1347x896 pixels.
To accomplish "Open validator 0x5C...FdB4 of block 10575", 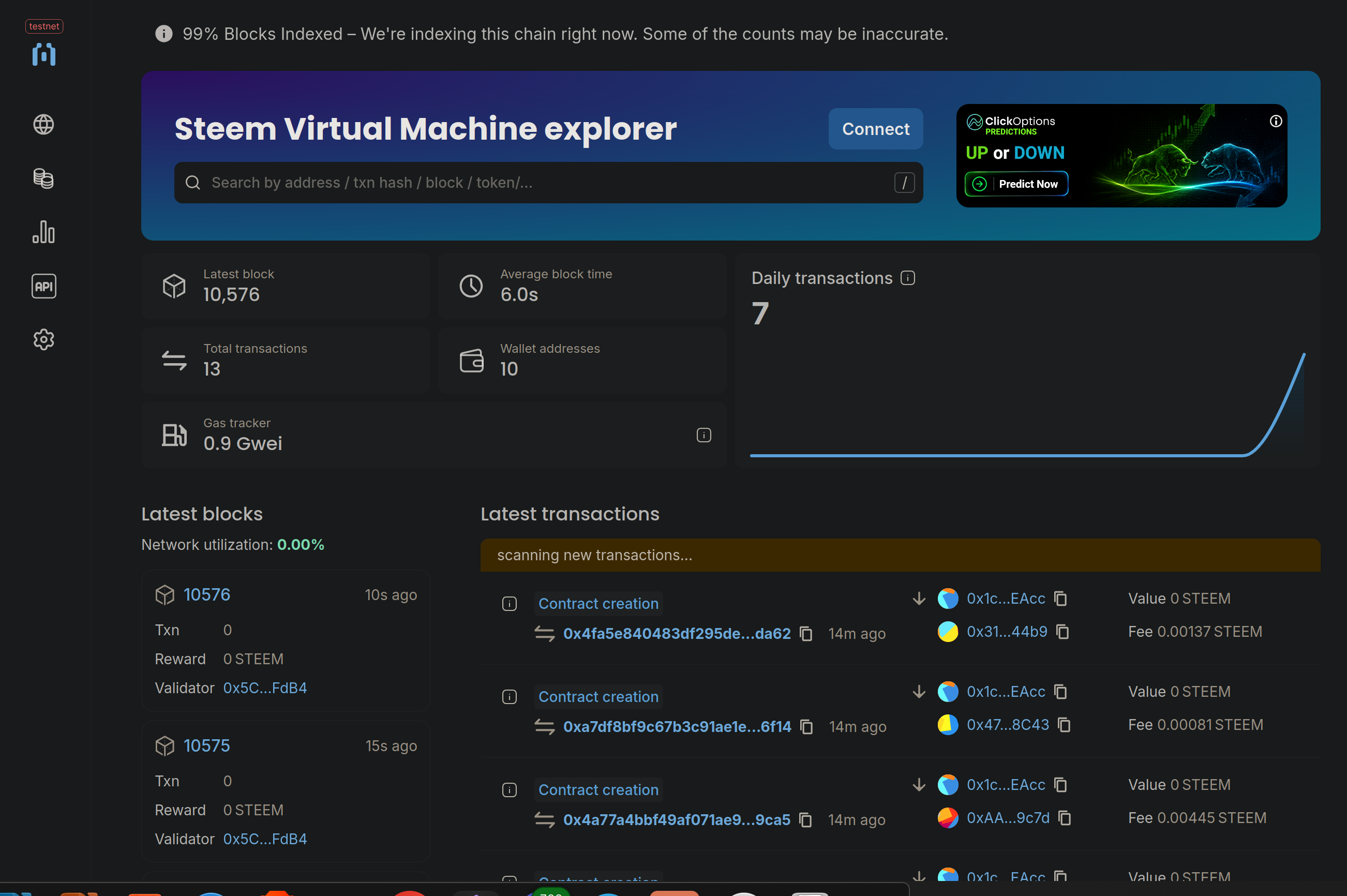I will tap(264, 838).
